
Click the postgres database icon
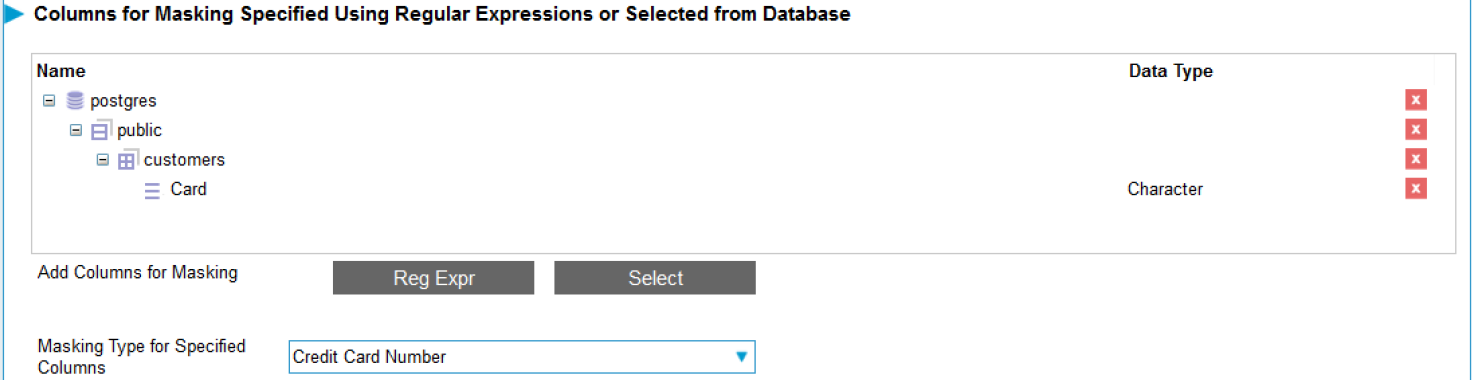(75, 101)
